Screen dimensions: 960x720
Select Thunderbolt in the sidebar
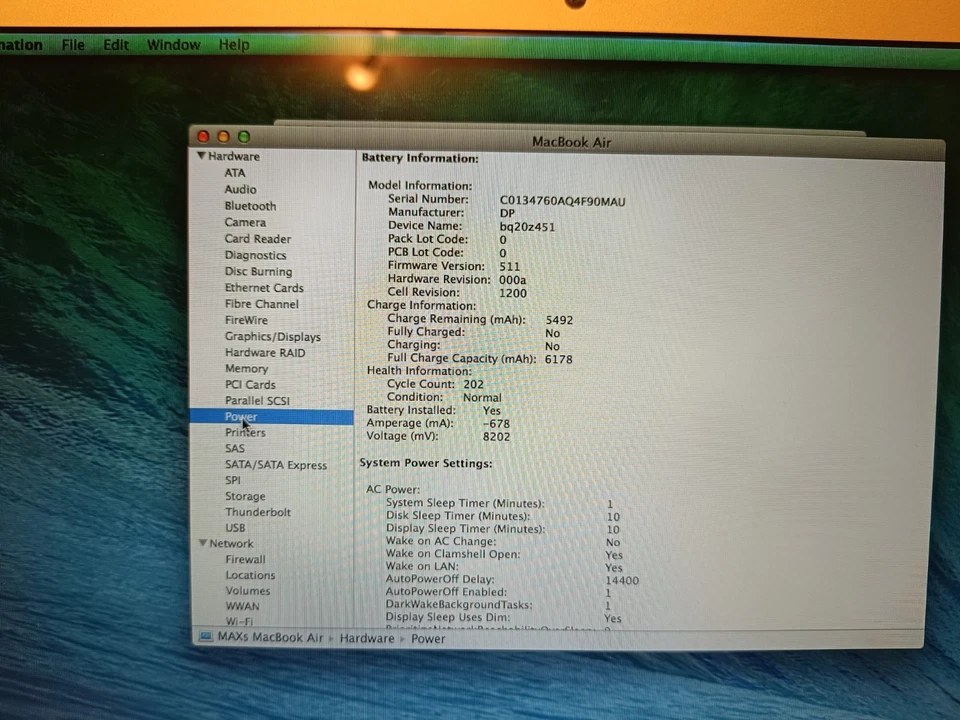click(258, 511)
